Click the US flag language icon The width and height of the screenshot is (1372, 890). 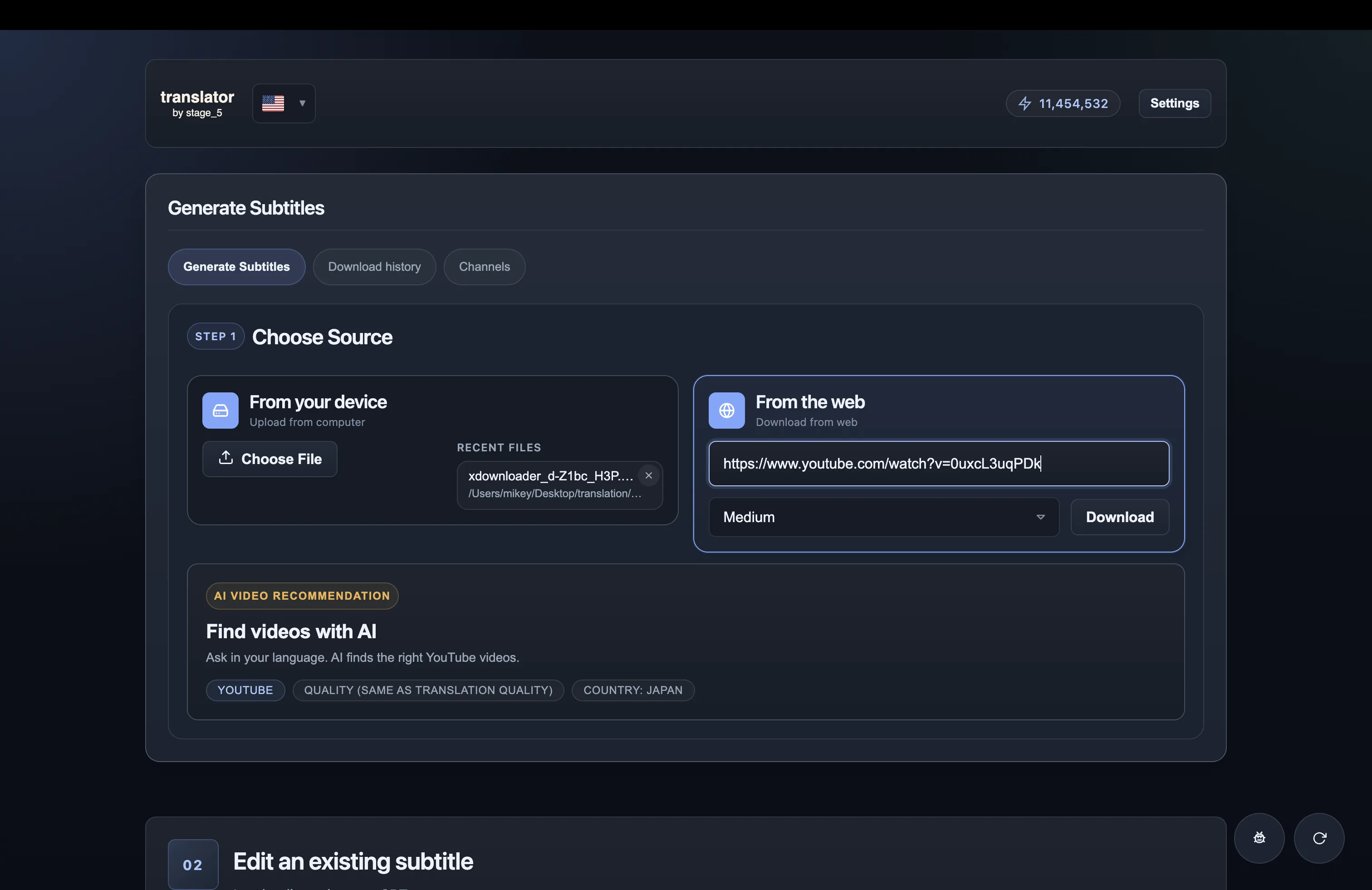[x=274, y=103]
